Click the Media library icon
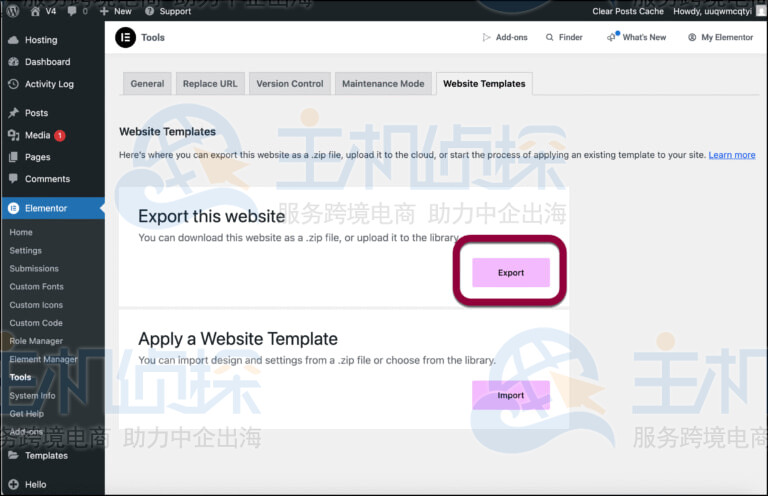Image resolution: width=768 pixels, height=496 pixels. (x=14, y=135)
